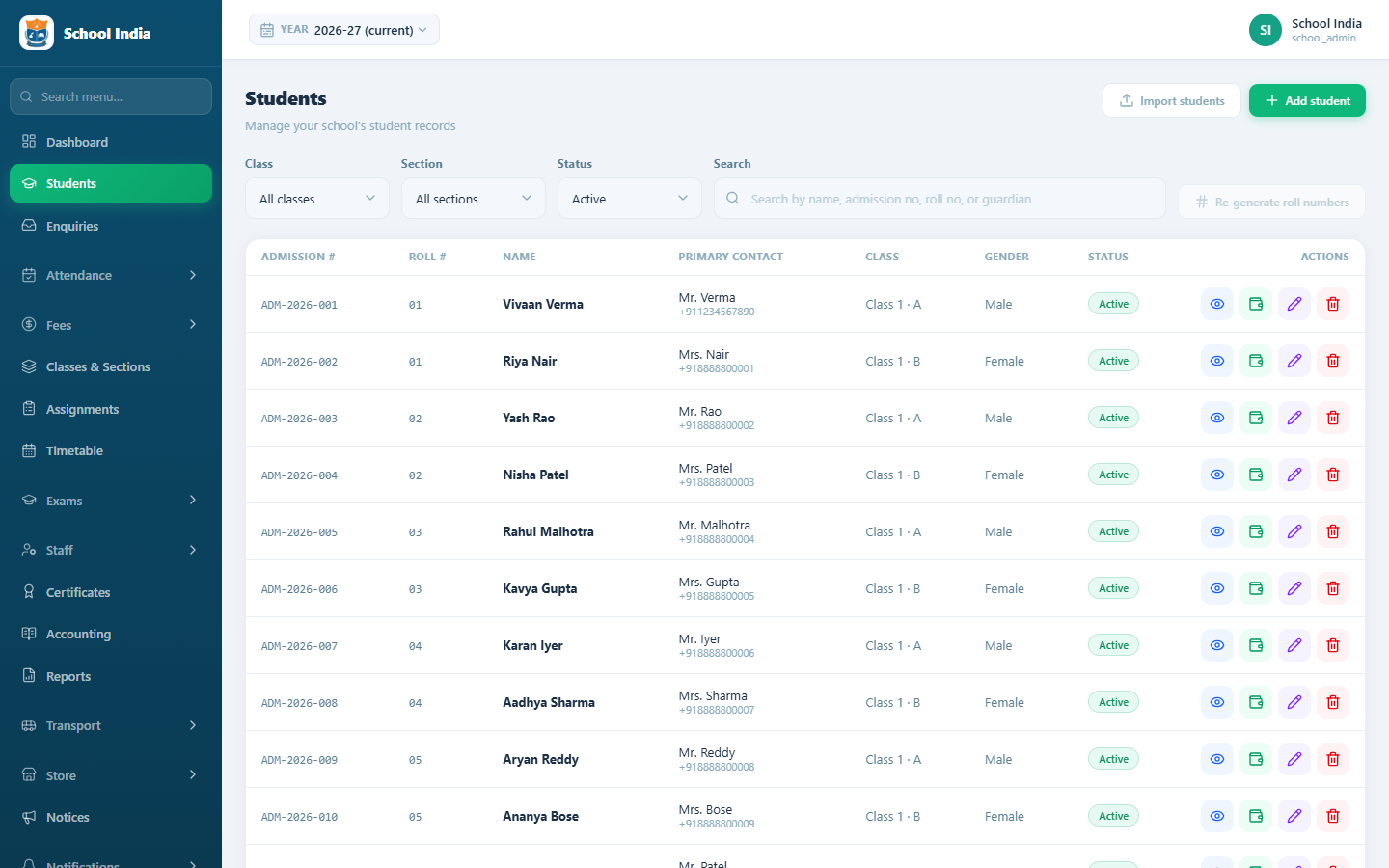Open fee wallet for Yash Rao
This screenshot has width=1389, height=868.
coord(1256,418)
